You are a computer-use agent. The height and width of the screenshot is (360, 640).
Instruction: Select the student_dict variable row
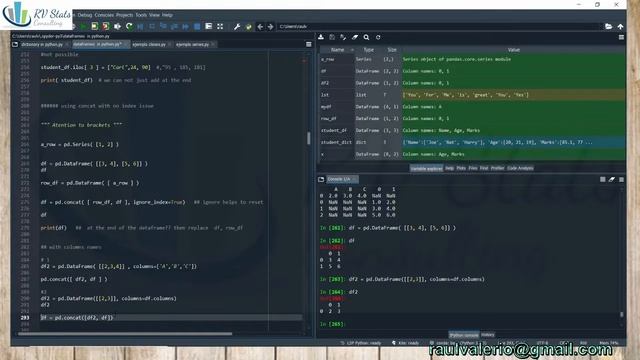tap(472, 142)
